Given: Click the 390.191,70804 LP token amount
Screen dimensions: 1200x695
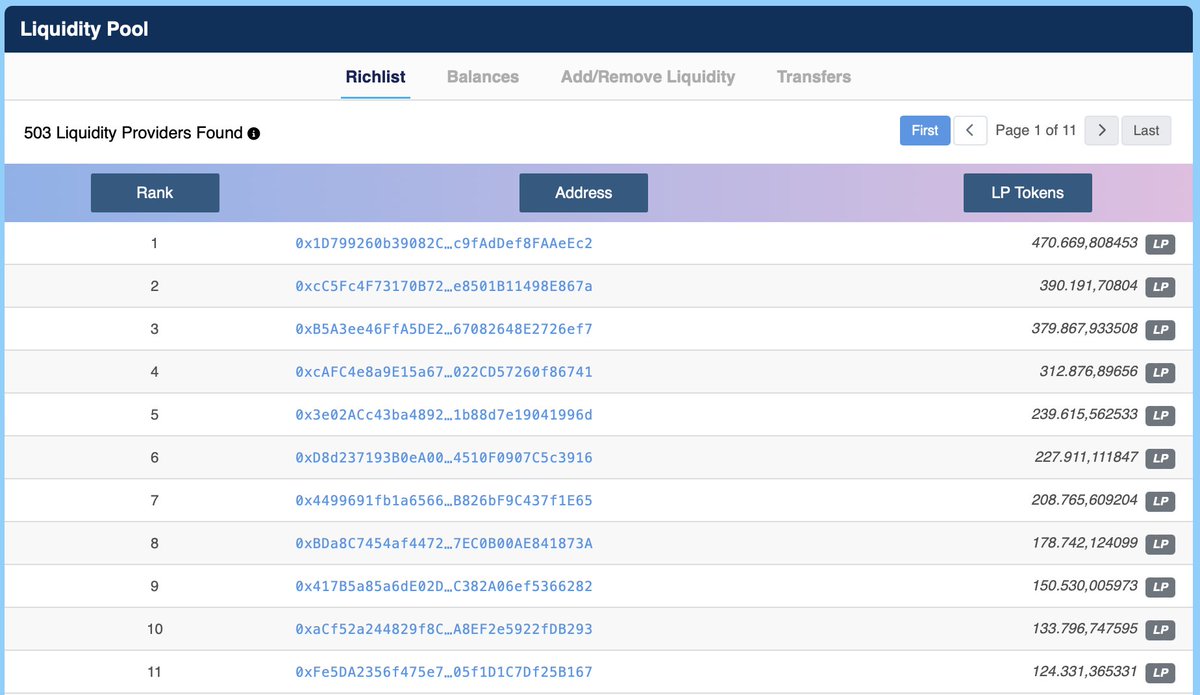Looking at the screenshot, I should point(1089,286).
